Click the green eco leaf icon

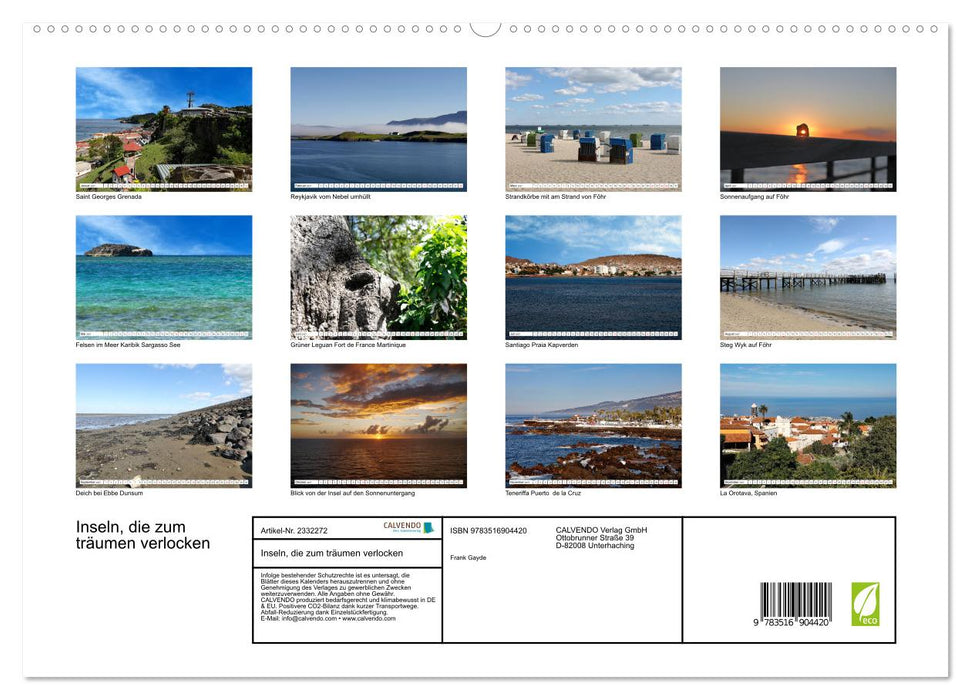tap(865, 604)
